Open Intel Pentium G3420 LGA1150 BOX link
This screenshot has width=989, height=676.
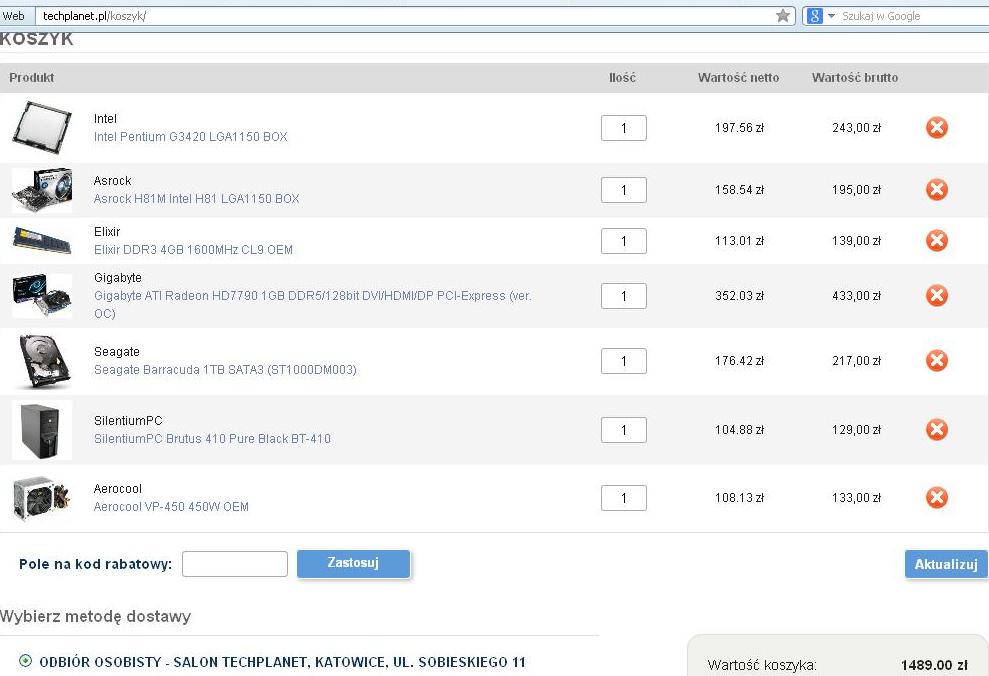click(190, 137)
